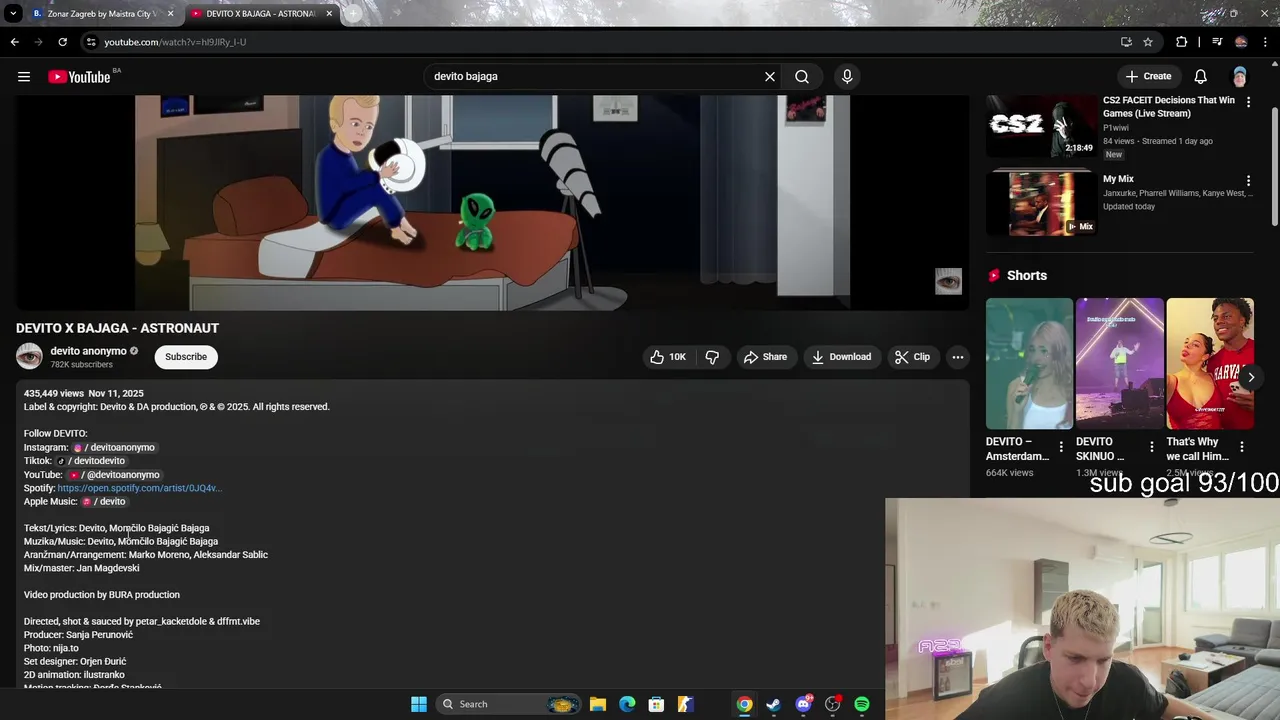1280x720 pixels.
Task: Open options for My Mix
Action: [1248, 181]
